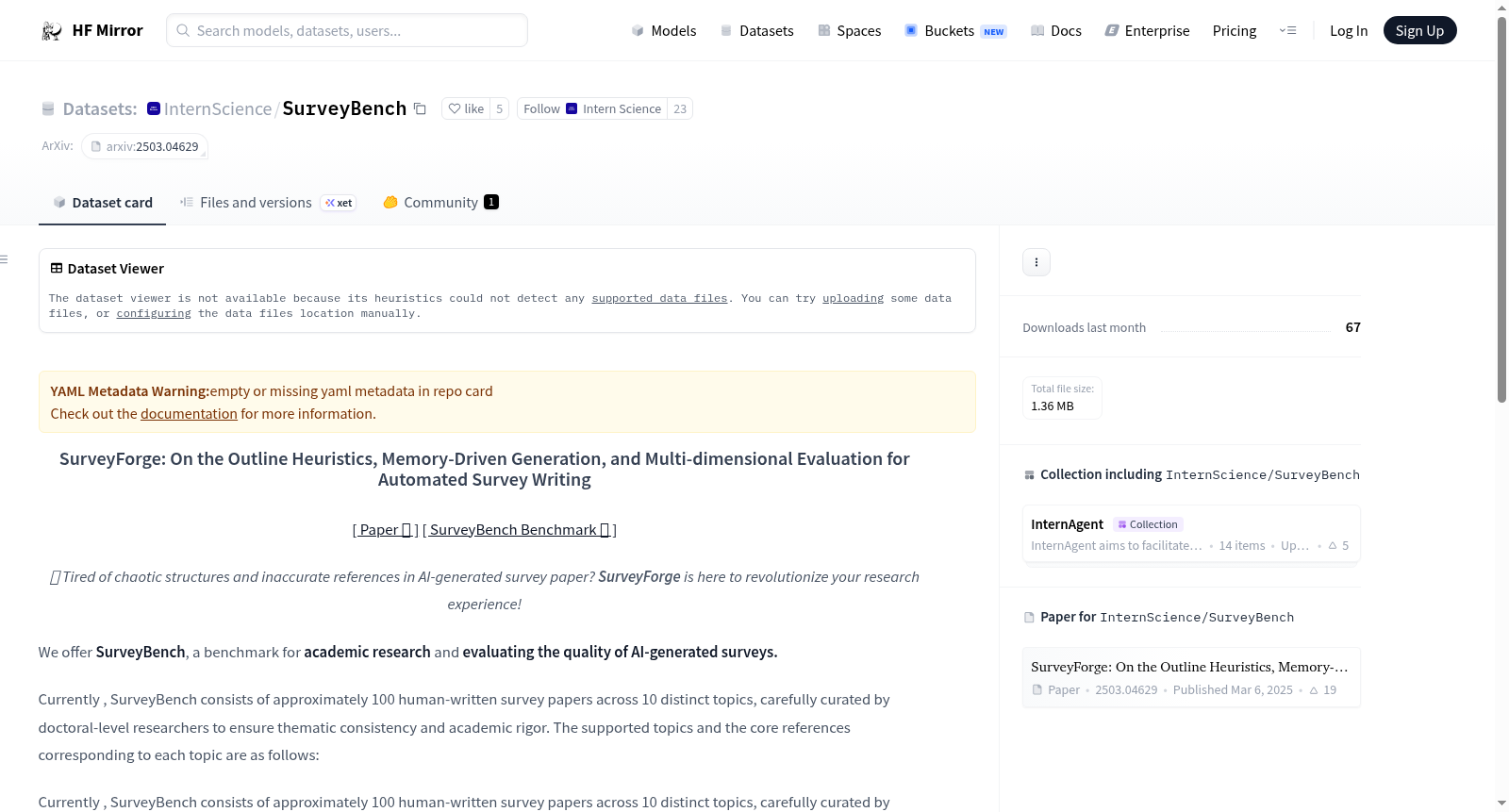1509x812 pixels.
Task: Switch to the Files and versions tab
Action: click(268, 203)
